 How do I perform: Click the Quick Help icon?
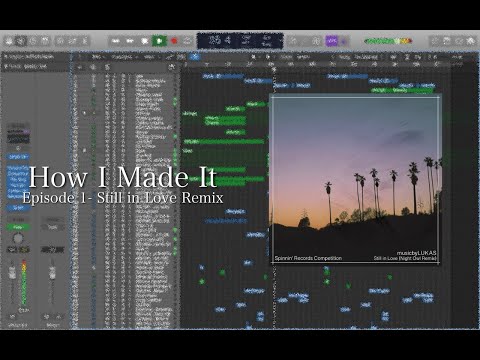(x=33, y=41)
